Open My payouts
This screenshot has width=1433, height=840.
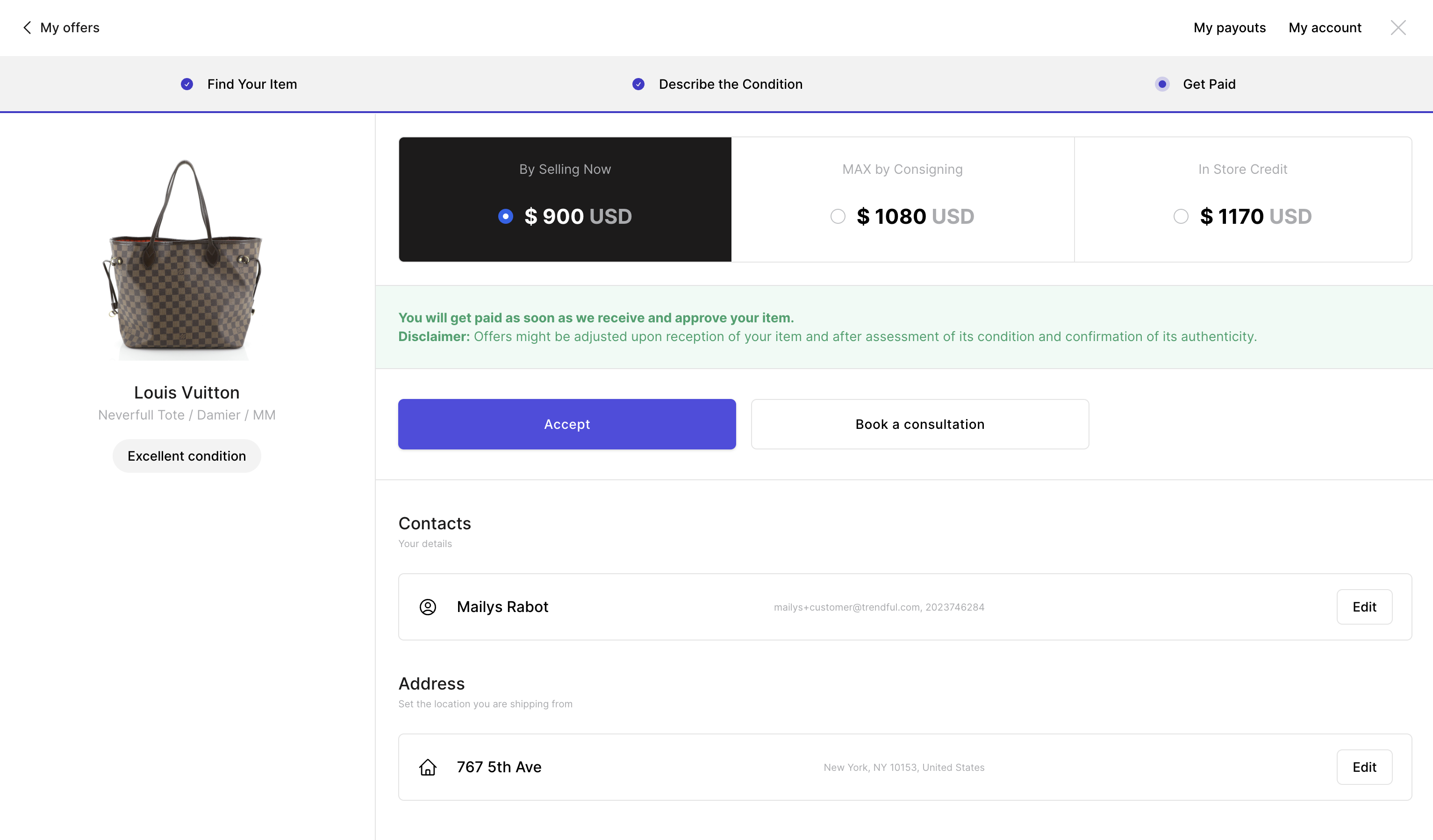click(x=1229, y=28)
